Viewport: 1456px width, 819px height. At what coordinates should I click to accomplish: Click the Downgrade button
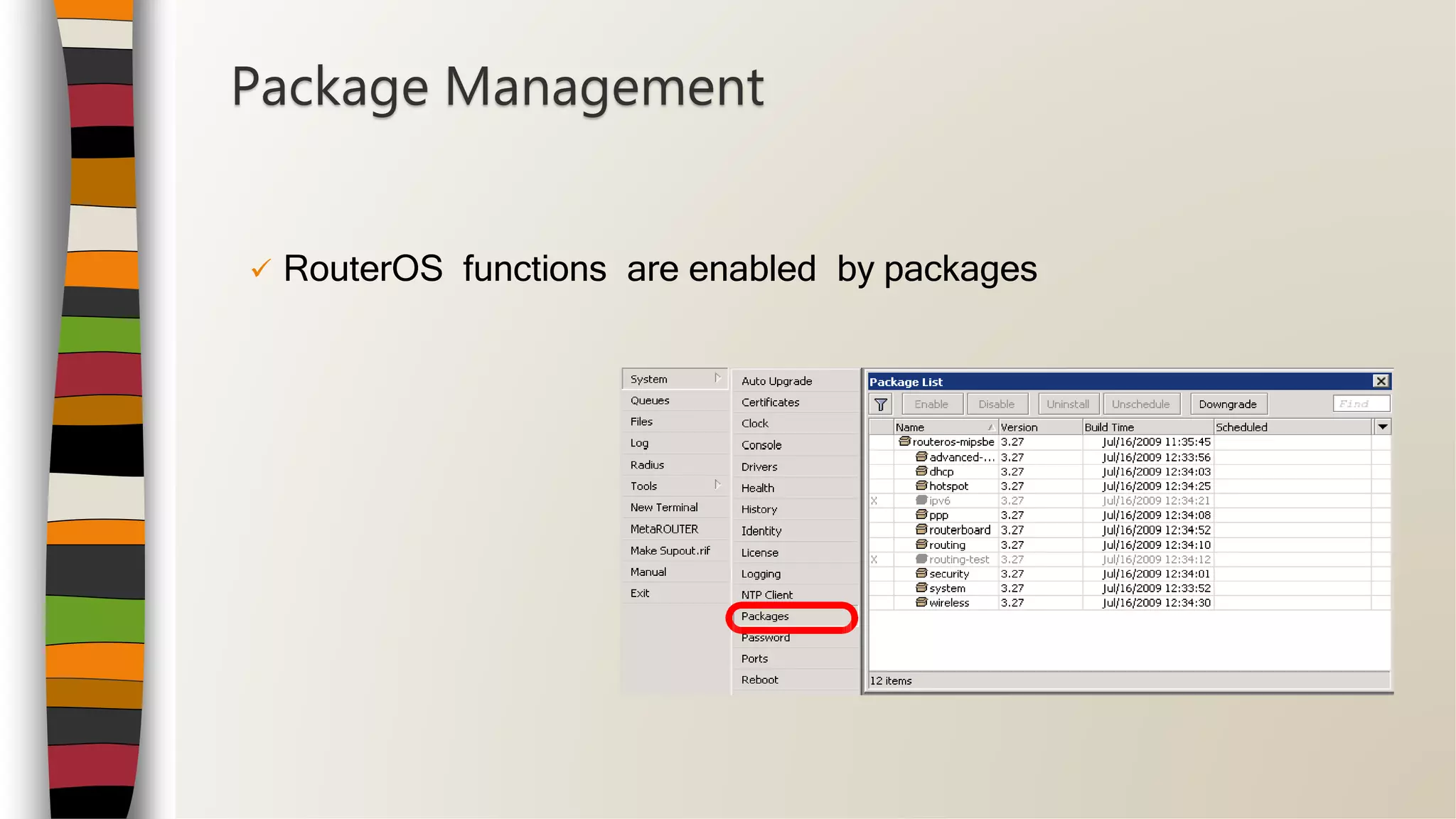point(1228,405)
